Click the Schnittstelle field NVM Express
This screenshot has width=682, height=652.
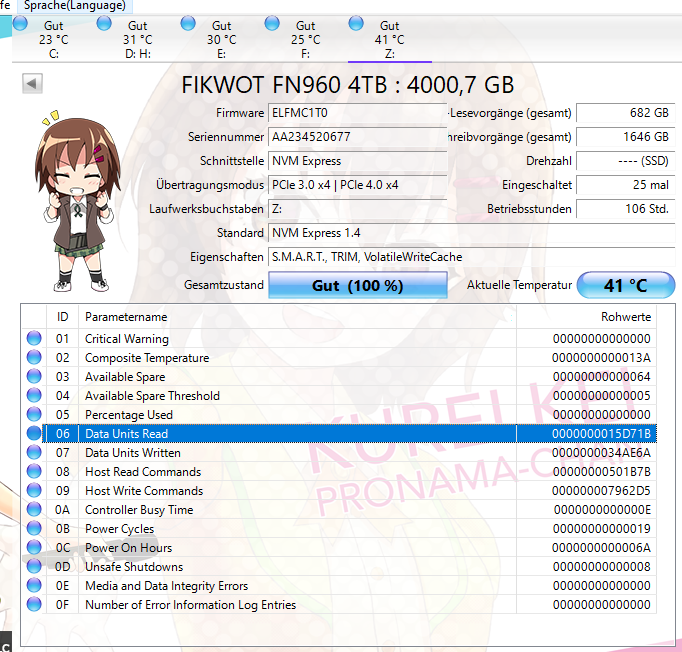tap(358, 161)
